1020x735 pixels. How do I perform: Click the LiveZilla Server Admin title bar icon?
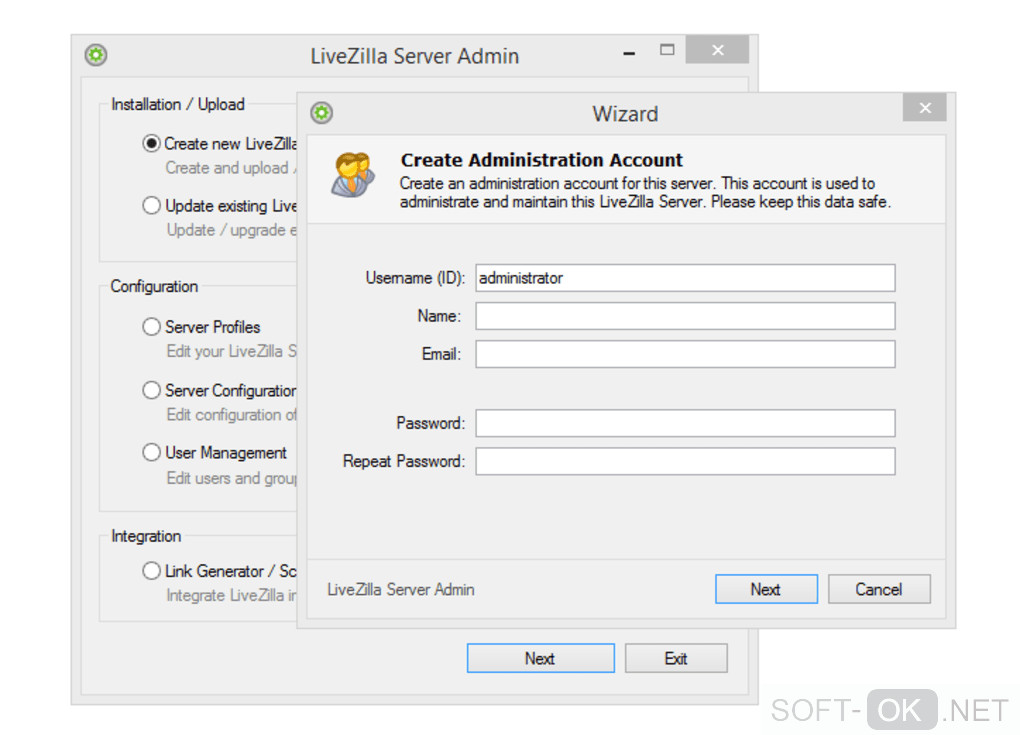[x=96, y=55]
